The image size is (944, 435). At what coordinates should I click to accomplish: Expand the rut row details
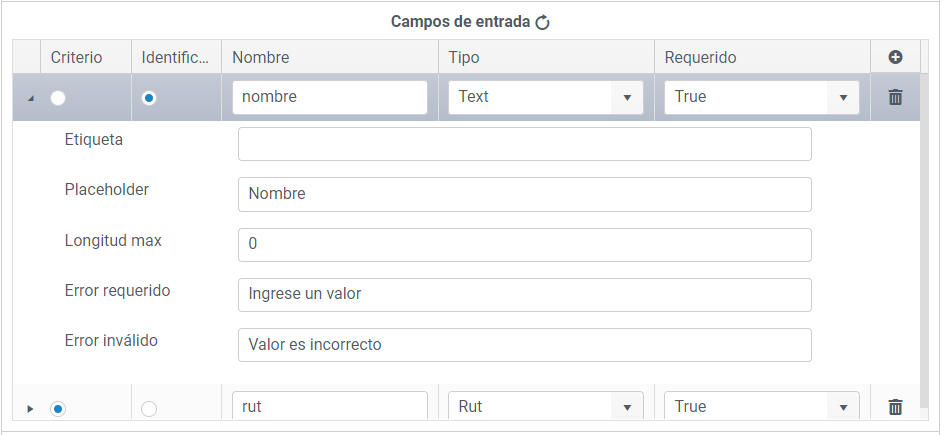click(30, 409)
